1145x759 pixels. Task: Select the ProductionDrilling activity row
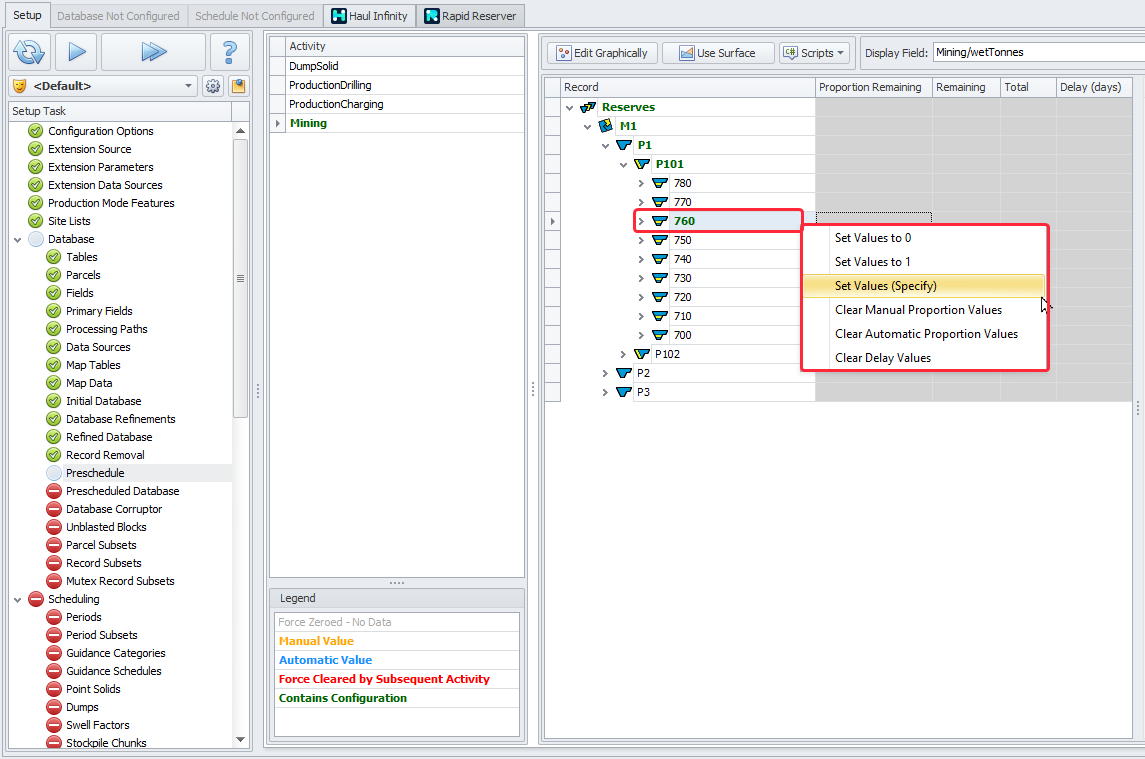click(x=330, y=85)
